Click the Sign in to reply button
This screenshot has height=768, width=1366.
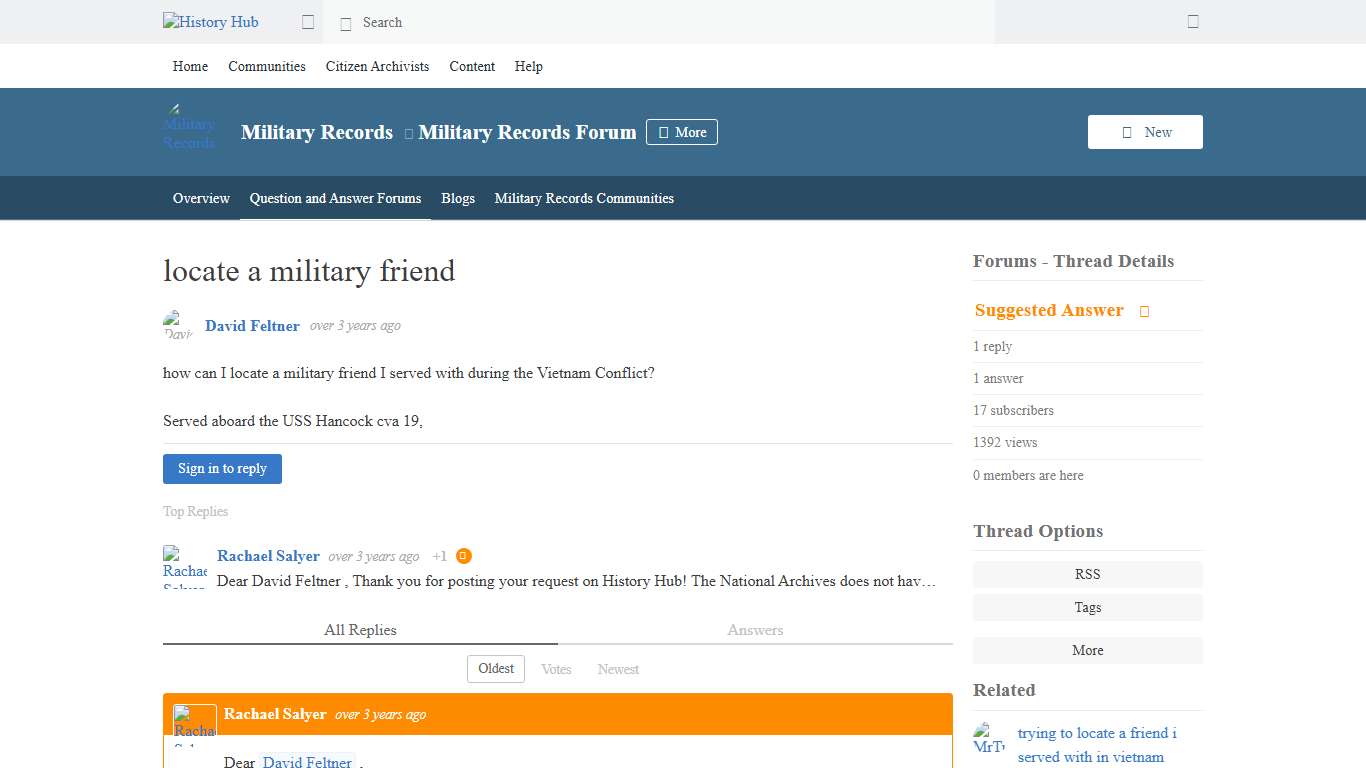[222, 468]
